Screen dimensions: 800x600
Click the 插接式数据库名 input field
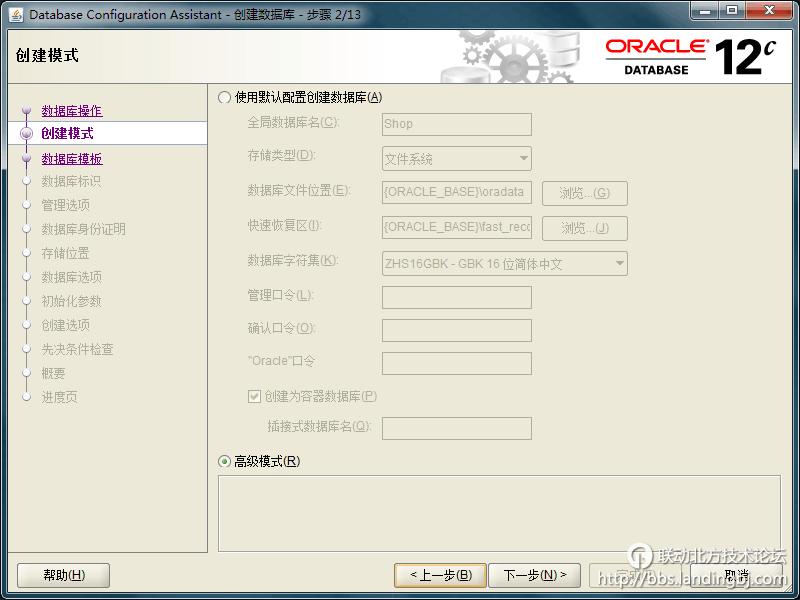tap(457, 428)
